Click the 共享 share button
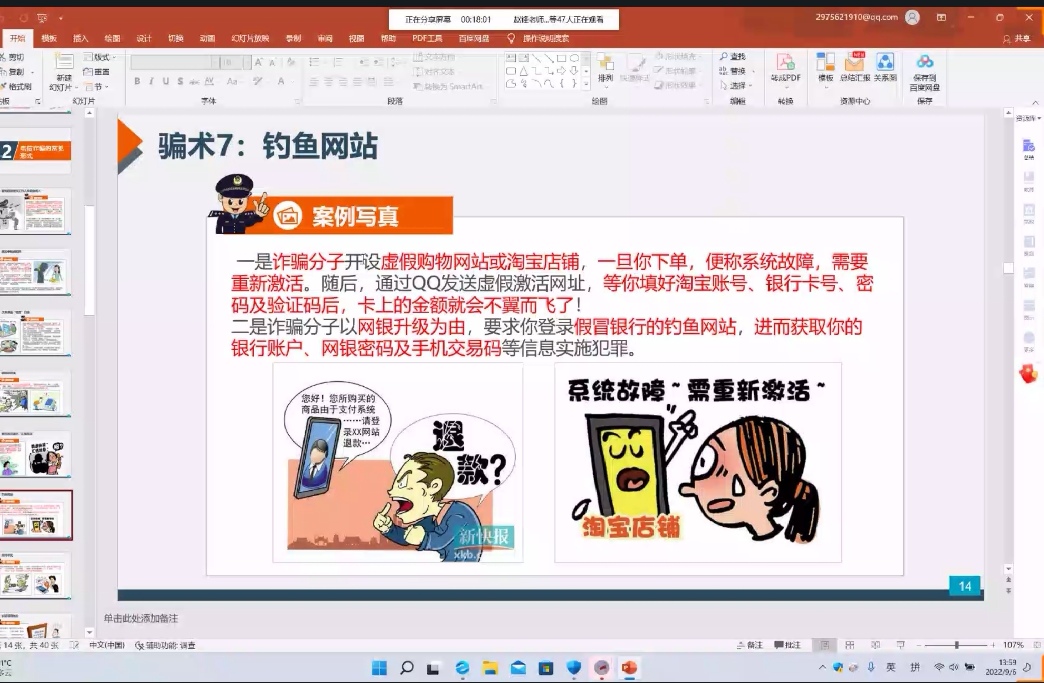This screenshot has width=1044, height=683. coord(1016,38)
